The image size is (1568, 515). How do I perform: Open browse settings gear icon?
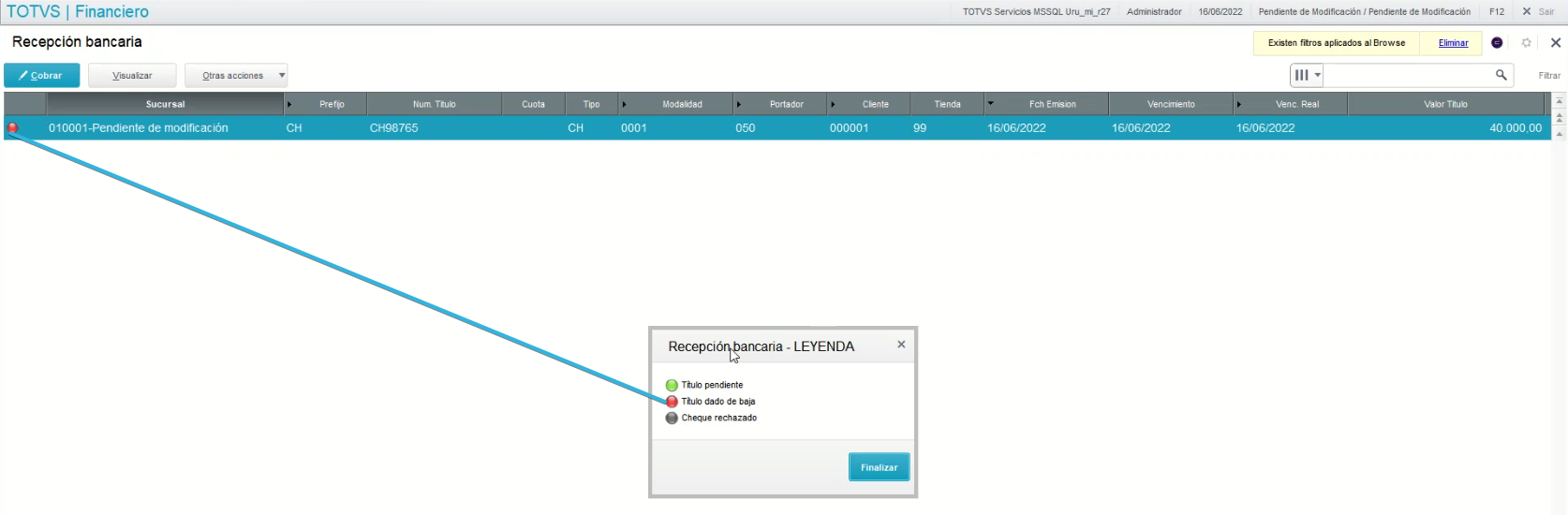[x=1526, y=43]
